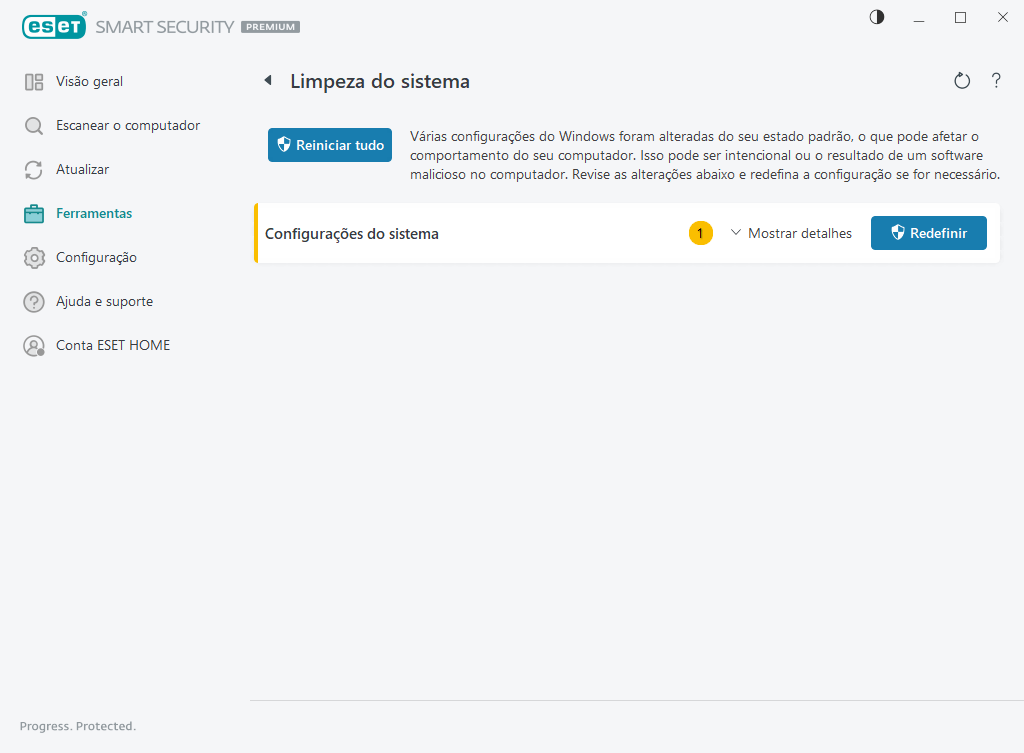Close the ESET Smart Security window
The image size is (1024, 753).
(x=1002, y=17)
